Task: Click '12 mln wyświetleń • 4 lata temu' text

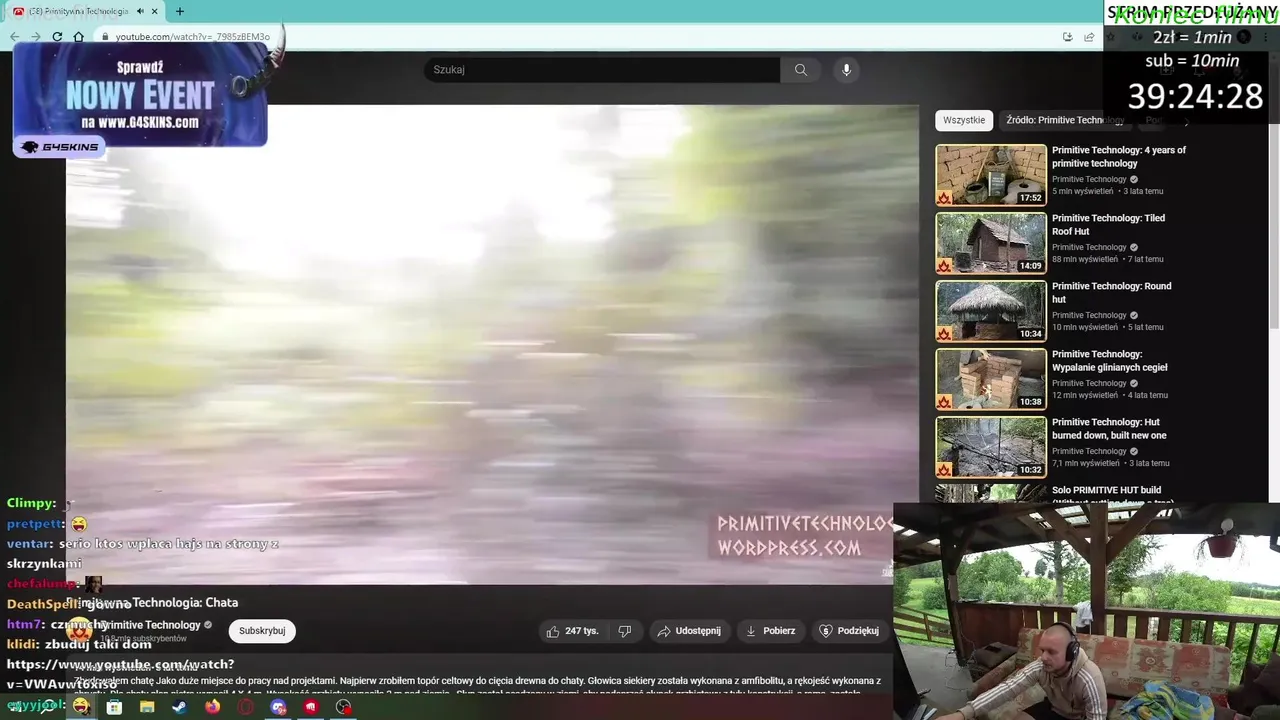Action: click(x=1110, y=395)
